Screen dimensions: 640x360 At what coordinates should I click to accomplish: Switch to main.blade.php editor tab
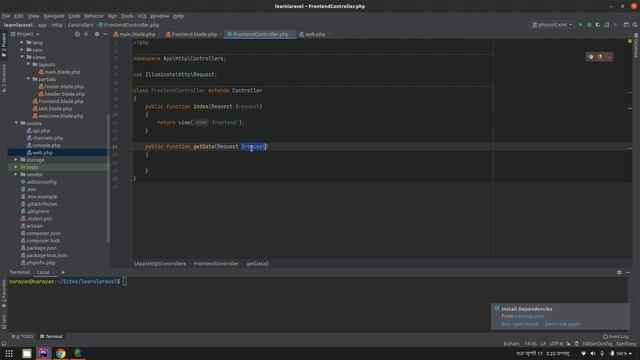coord(137,35)
